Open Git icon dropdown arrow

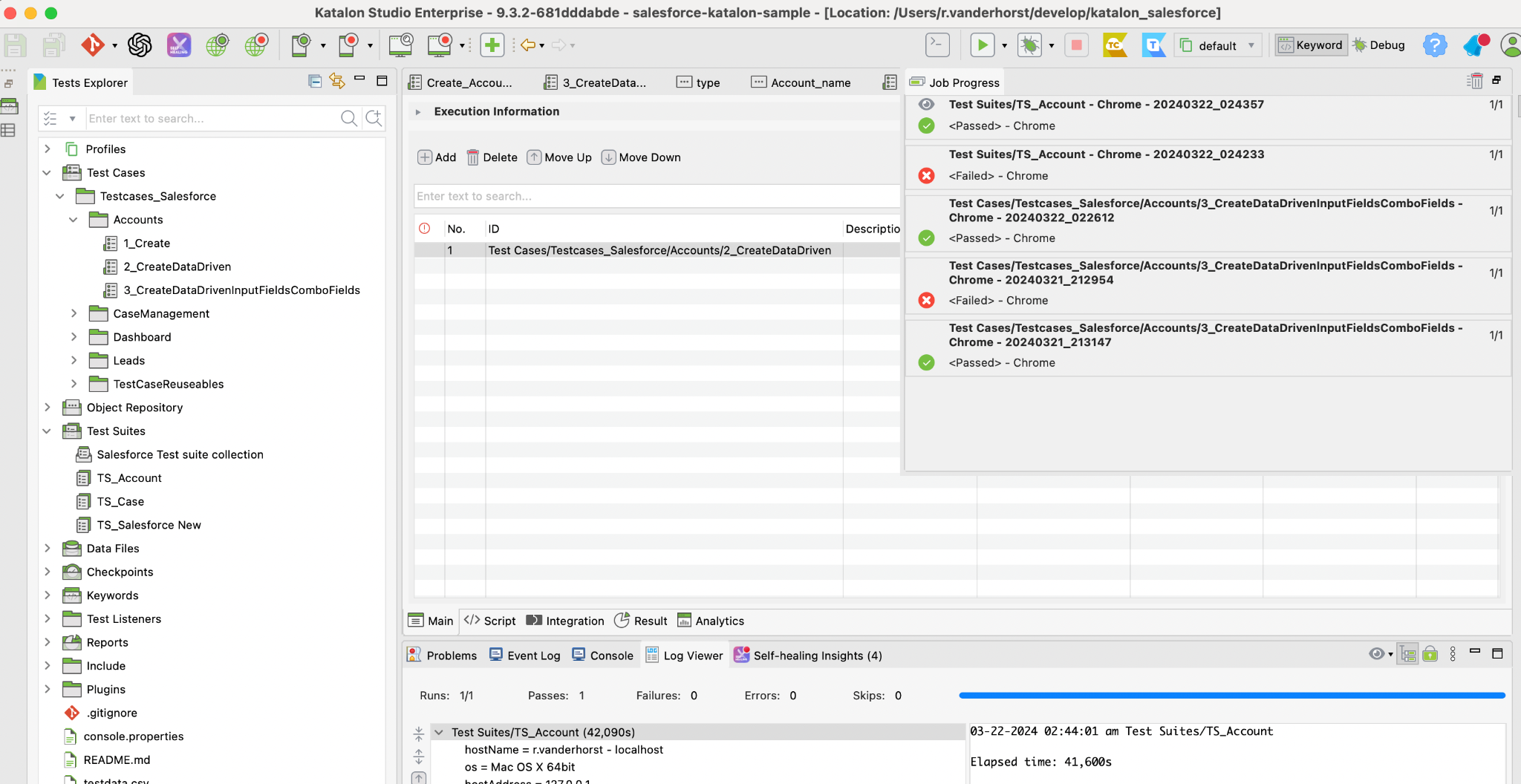coord(114,46)
